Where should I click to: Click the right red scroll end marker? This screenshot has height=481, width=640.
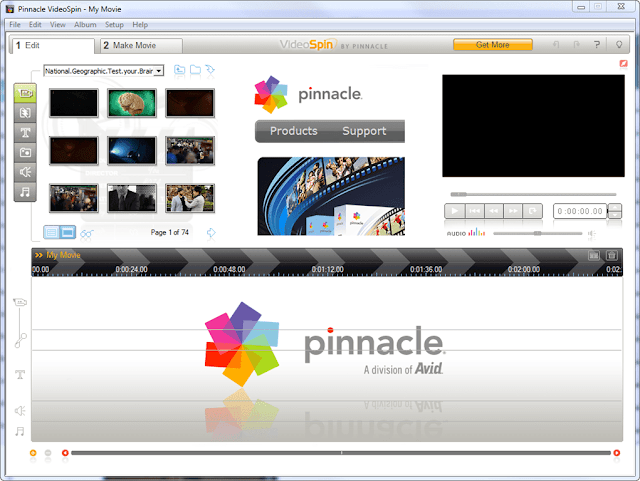617,452
